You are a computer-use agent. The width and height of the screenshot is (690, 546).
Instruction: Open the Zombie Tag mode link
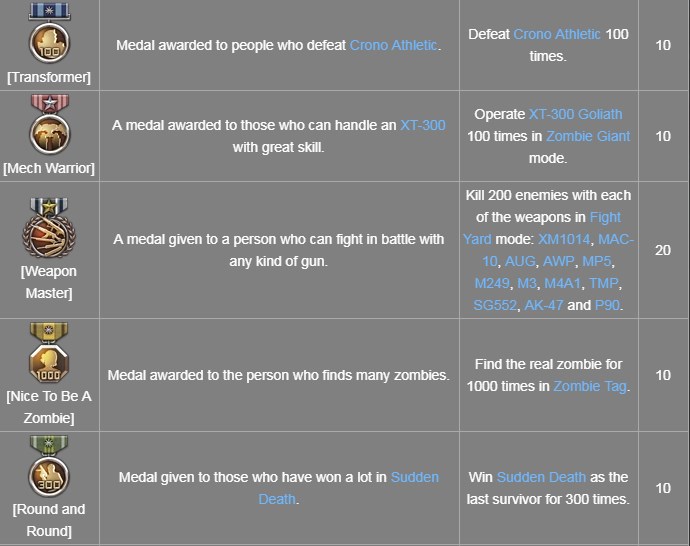590,386
